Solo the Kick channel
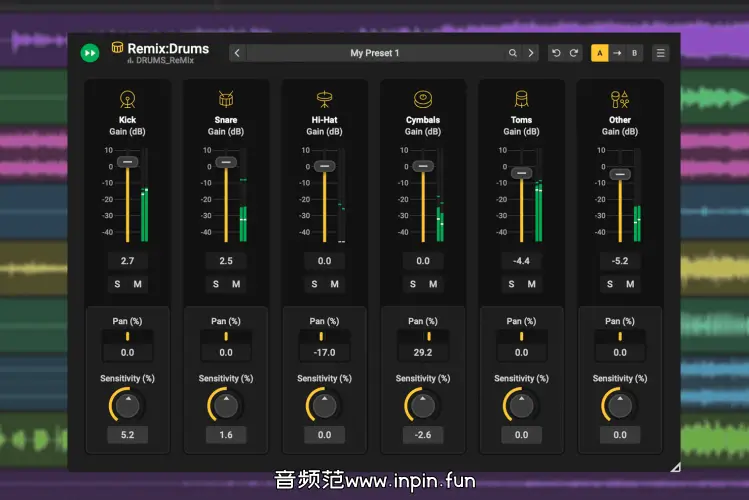This screenshot has height=500, width=749. [118, 284]
